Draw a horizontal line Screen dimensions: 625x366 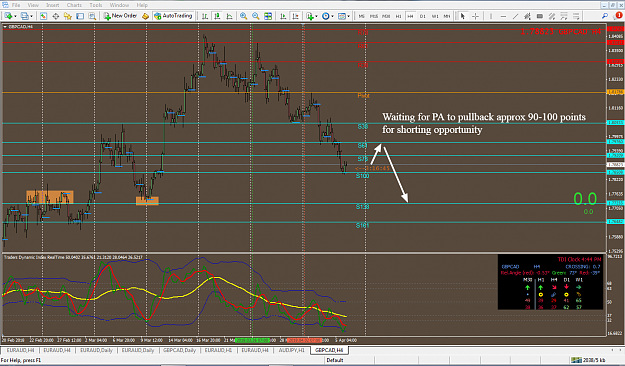(503, 16)
